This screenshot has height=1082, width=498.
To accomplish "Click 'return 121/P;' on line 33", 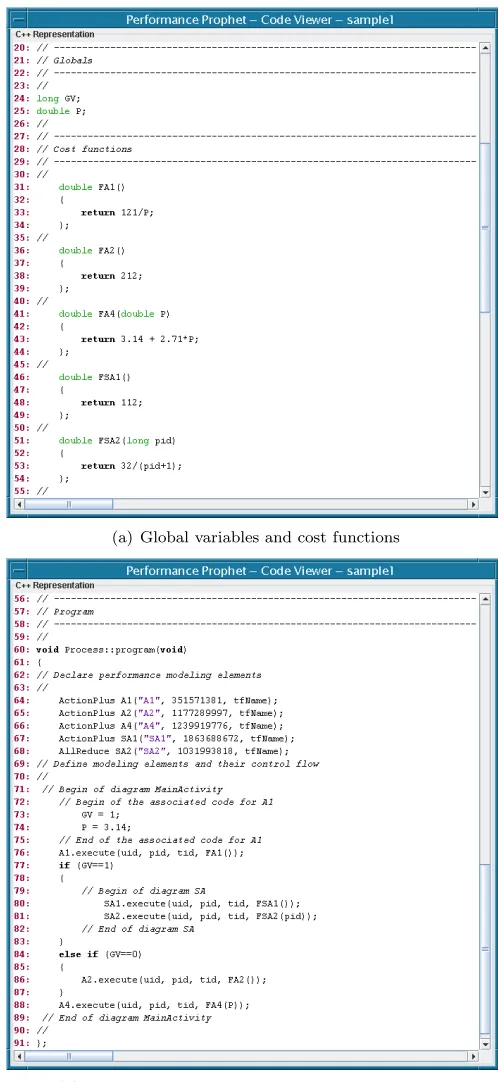I will 117,213.
